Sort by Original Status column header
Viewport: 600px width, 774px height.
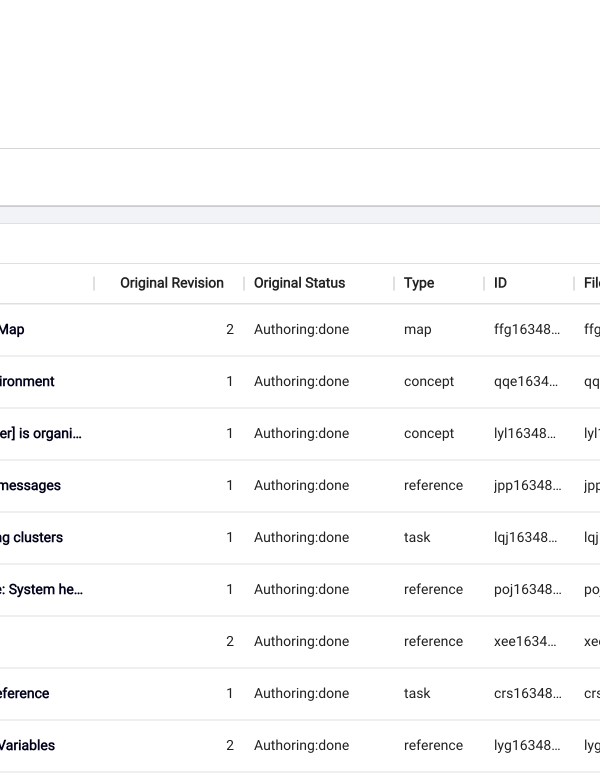coord(299,283)
